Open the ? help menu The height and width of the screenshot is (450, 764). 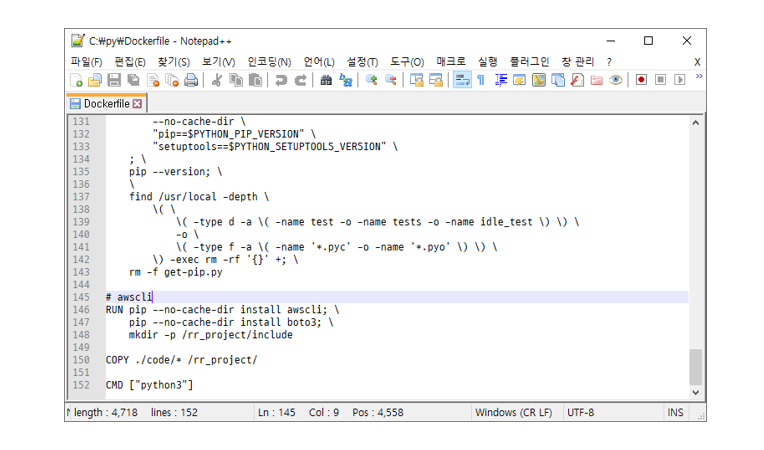pos(609,62)
